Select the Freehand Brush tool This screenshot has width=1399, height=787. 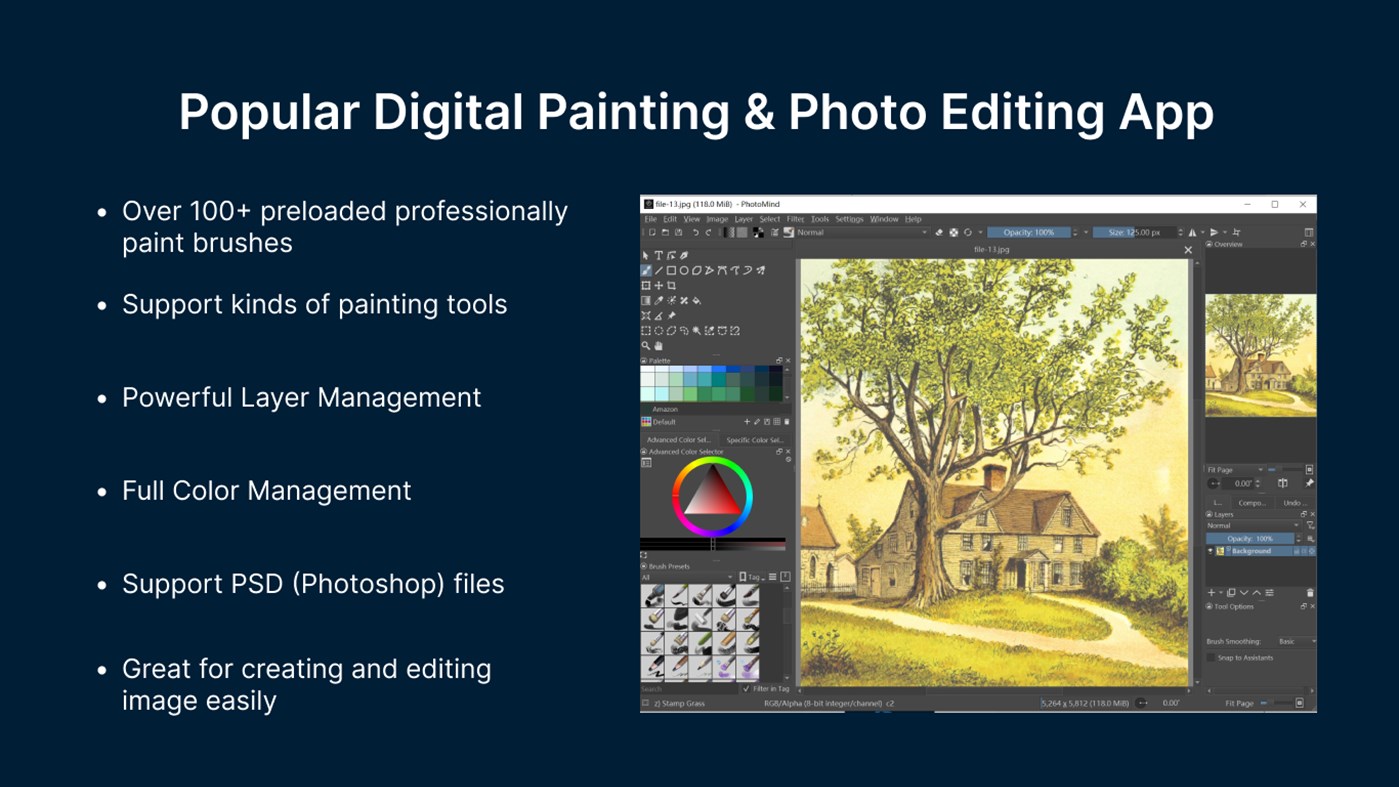[646, 271]
